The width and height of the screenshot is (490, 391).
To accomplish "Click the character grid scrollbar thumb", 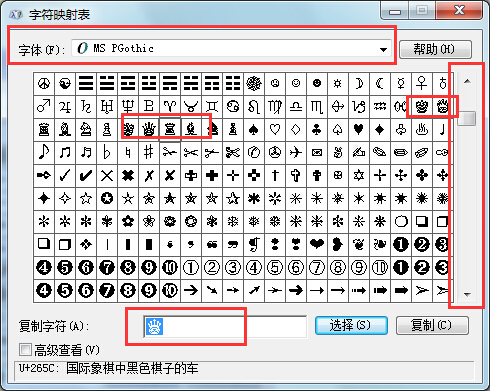I will [x=467, y=118].
